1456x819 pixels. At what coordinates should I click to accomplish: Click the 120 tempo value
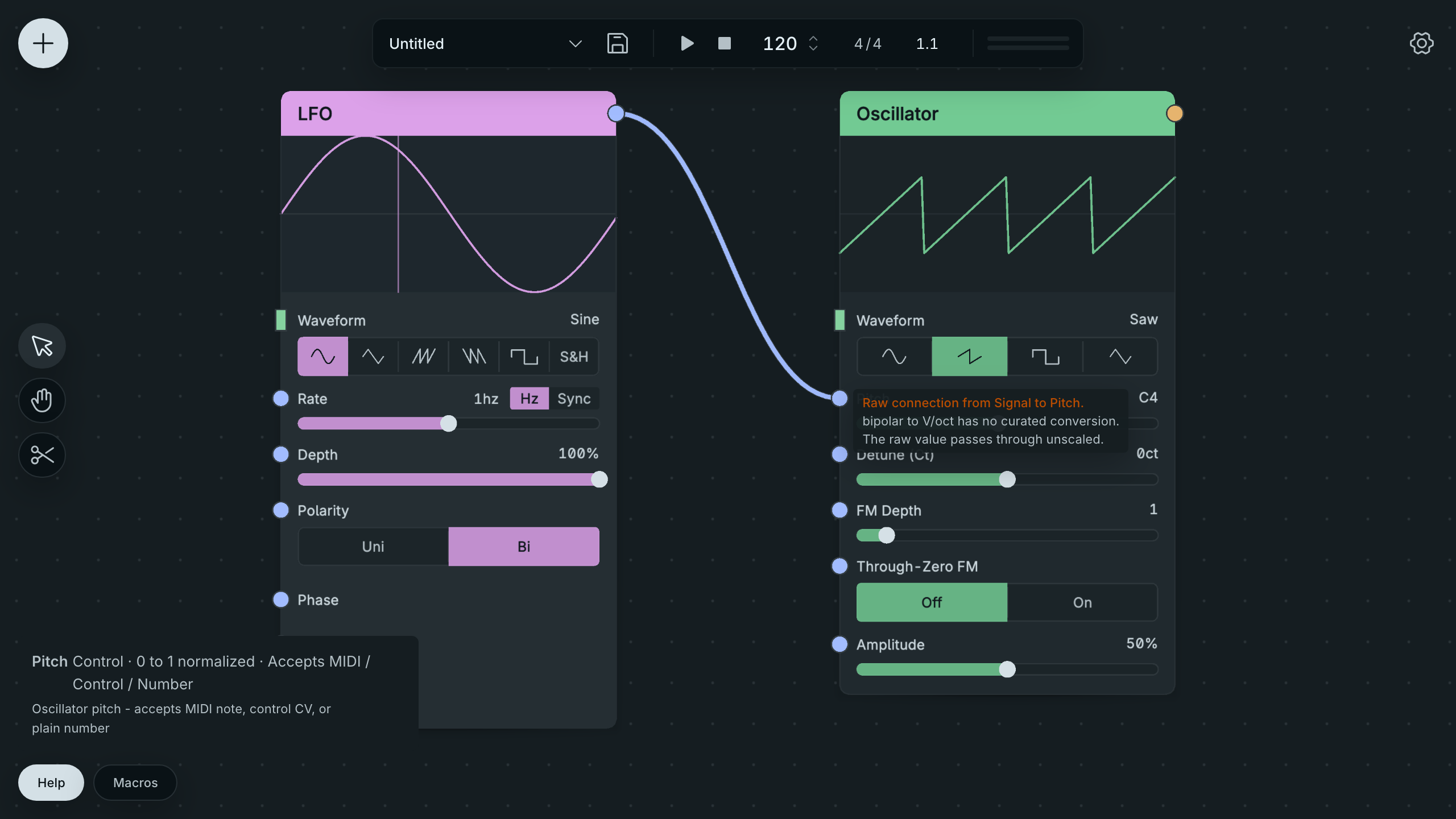tap(780, 44)
